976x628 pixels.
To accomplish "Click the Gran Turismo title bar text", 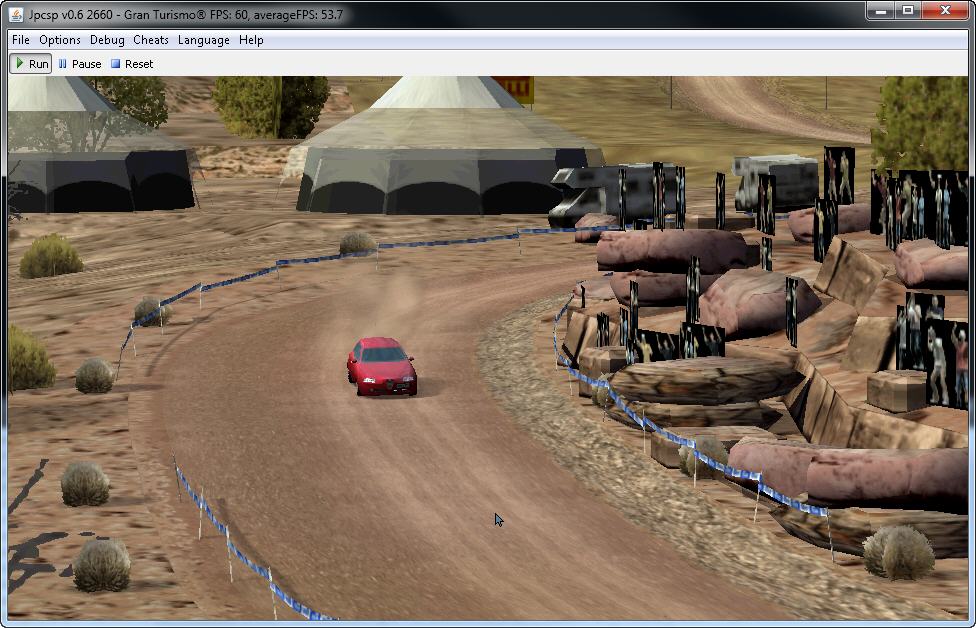I will pos(240,10).
